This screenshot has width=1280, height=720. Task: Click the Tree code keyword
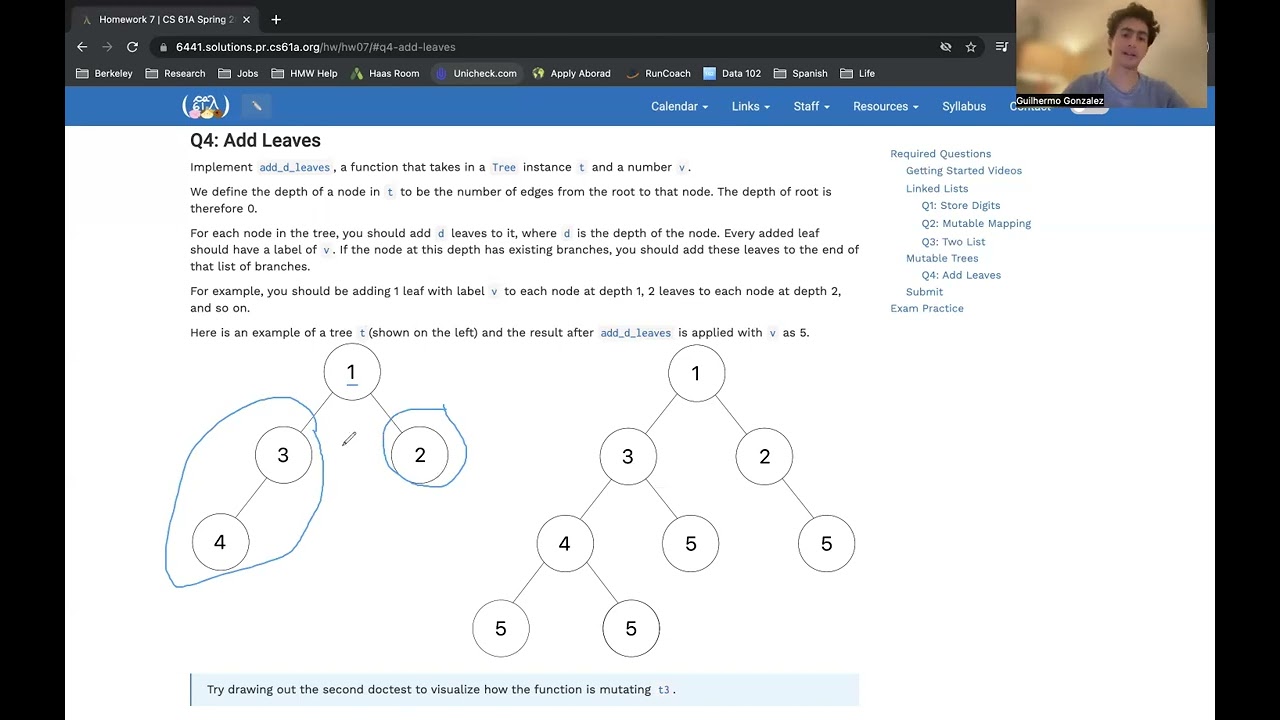pos(504,168)
